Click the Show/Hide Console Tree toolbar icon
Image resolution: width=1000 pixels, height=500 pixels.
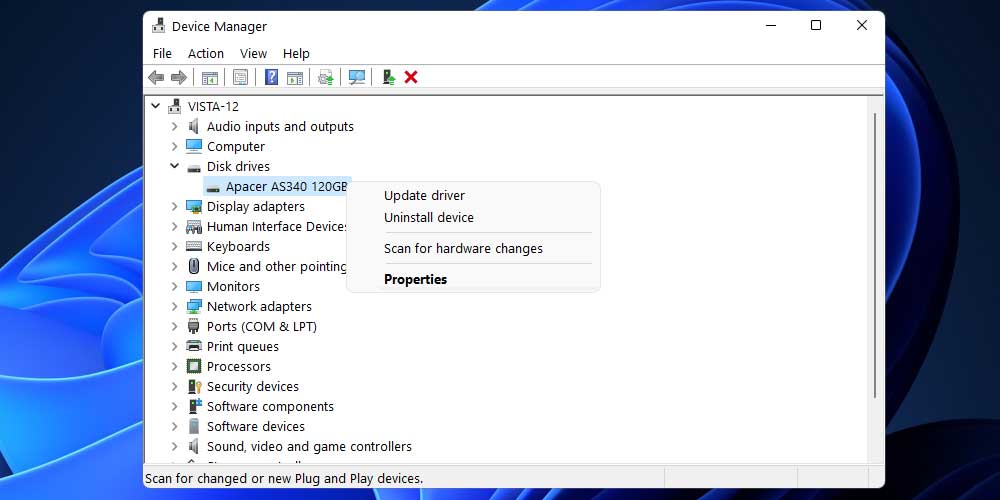210,77
